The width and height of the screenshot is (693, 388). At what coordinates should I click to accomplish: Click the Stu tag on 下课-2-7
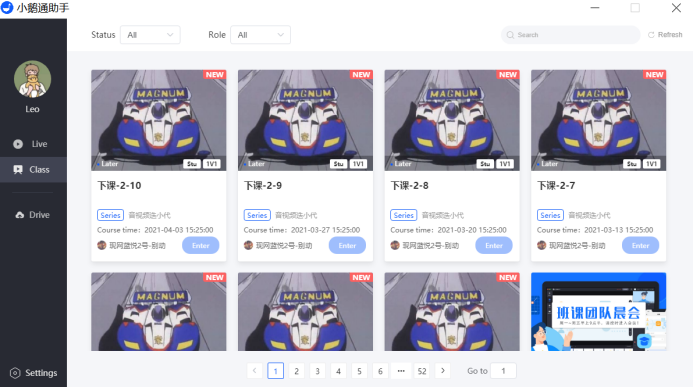632,164
